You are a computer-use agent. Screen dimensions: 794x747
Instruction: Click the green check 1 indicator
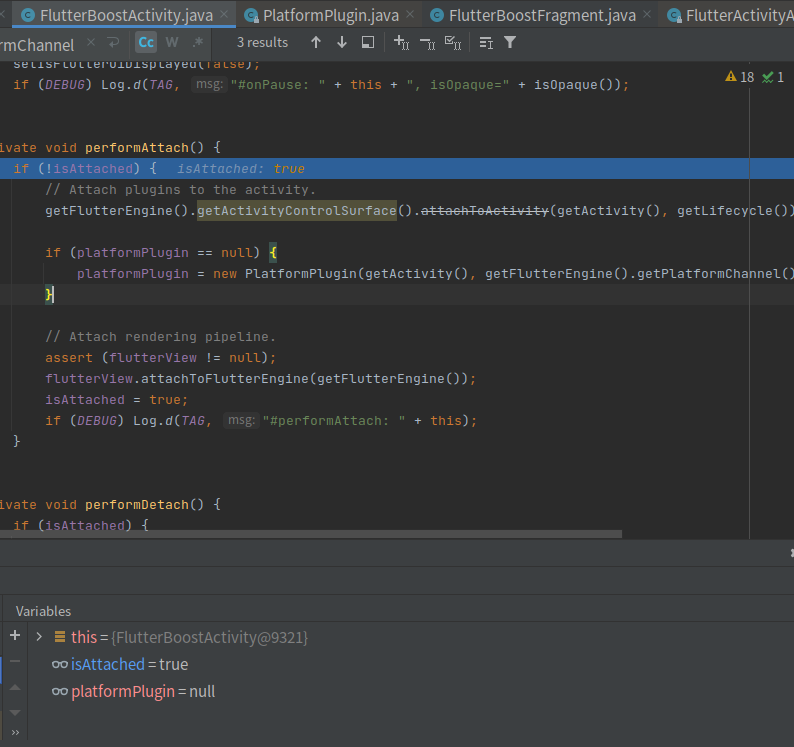click(773, 77)
